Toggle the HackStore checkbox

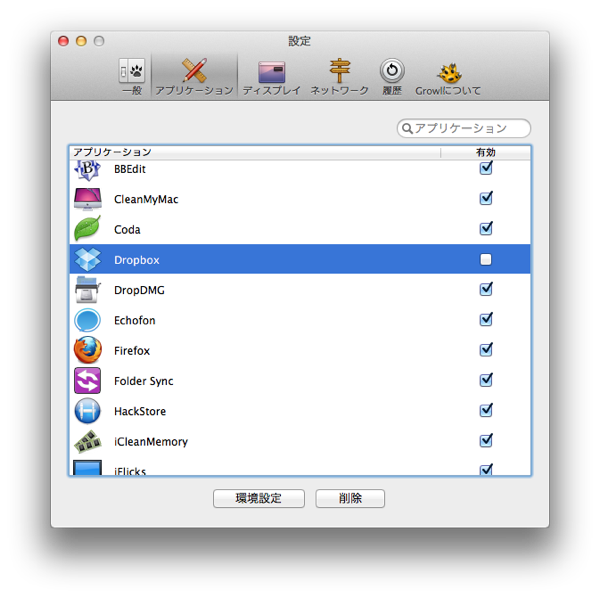pos(486,410)
